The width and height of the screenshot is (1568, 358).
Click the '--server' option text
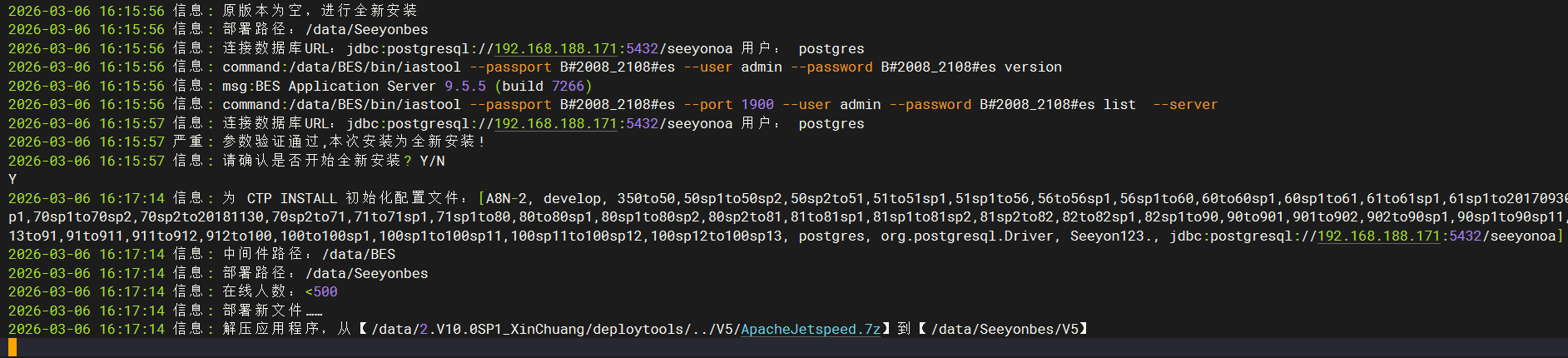click(x=1185, y=104)
